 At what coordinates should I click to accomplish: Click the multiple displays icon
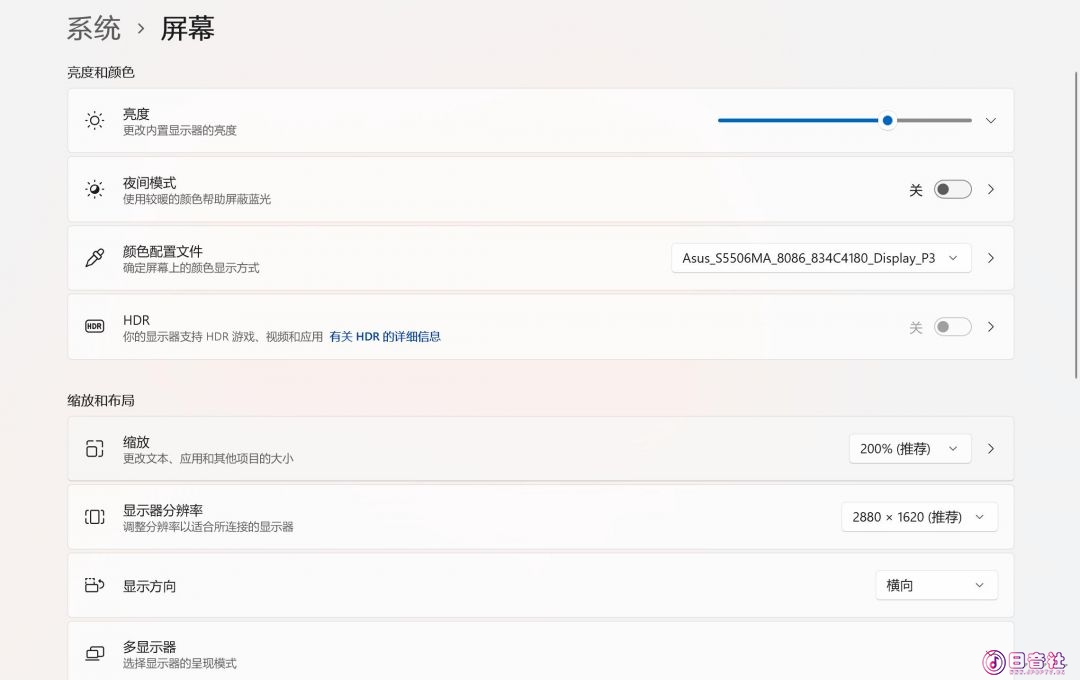[94, 654]
